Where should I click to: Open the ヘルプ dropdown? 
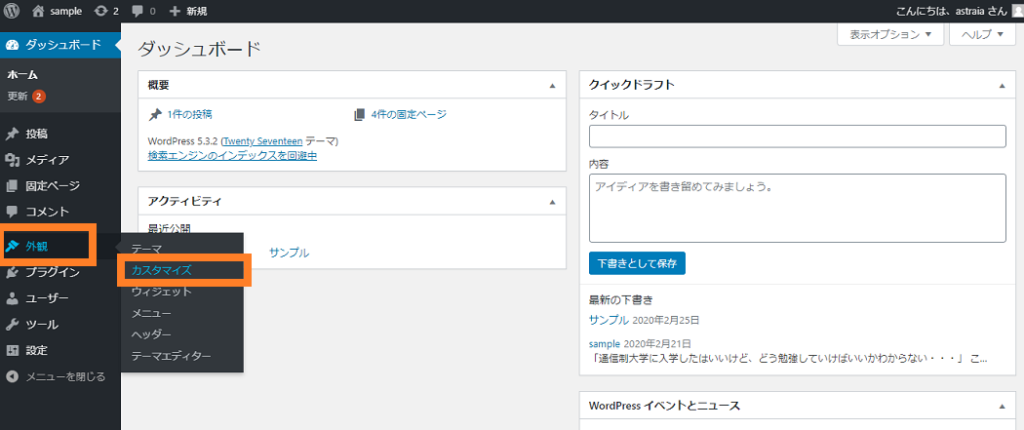pyautogui.click(x=982, y=34)
